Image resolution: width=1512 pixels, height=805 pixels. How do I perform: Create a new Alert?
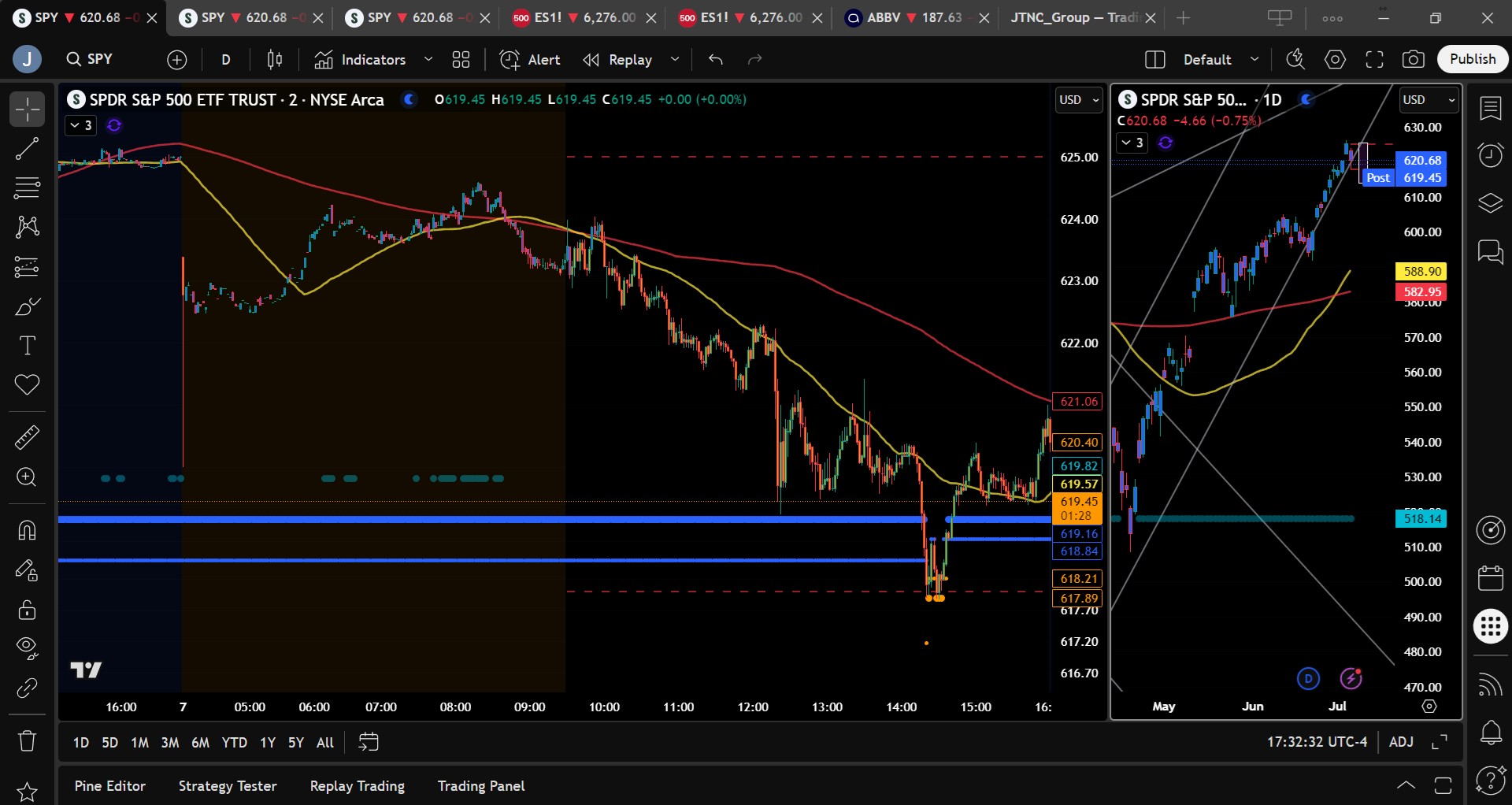[x=530, y=59]
